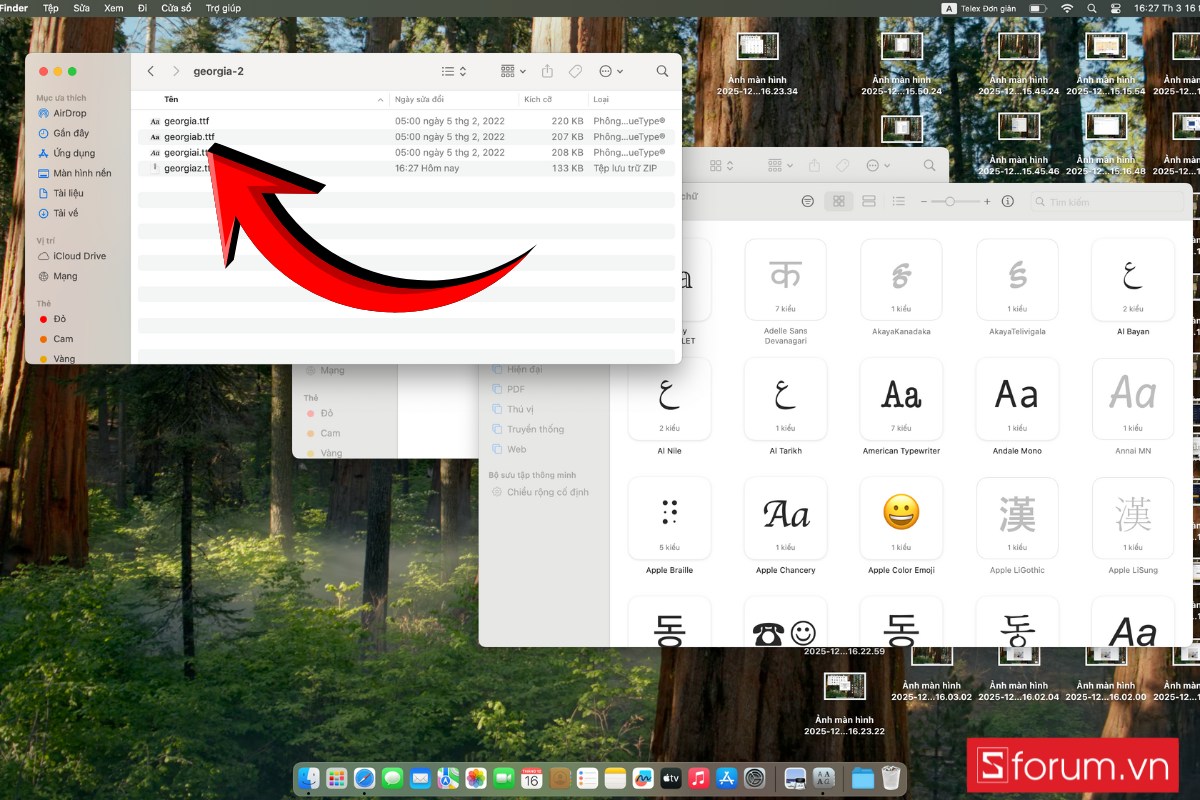
Task: Open the view mode selector in georgia-2 window
Action: pos(454,71)
